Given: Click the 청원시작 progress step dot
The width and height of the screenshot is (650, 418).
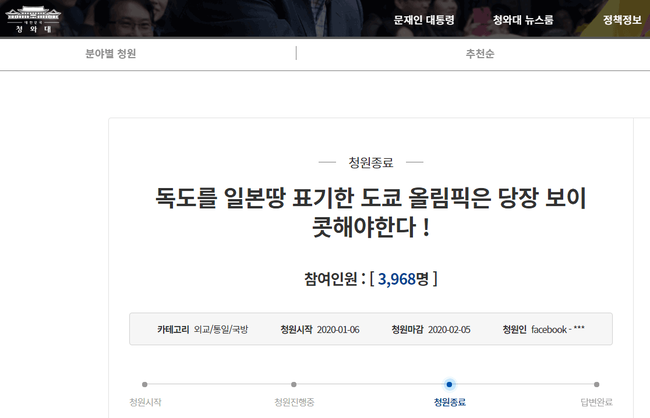Looking at the screenshot, I should pos(145,384).
